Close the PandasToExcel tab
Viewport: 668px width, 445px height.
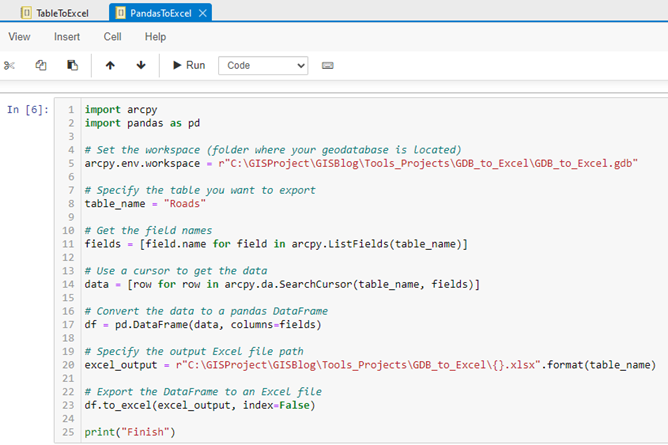[203, 13]
